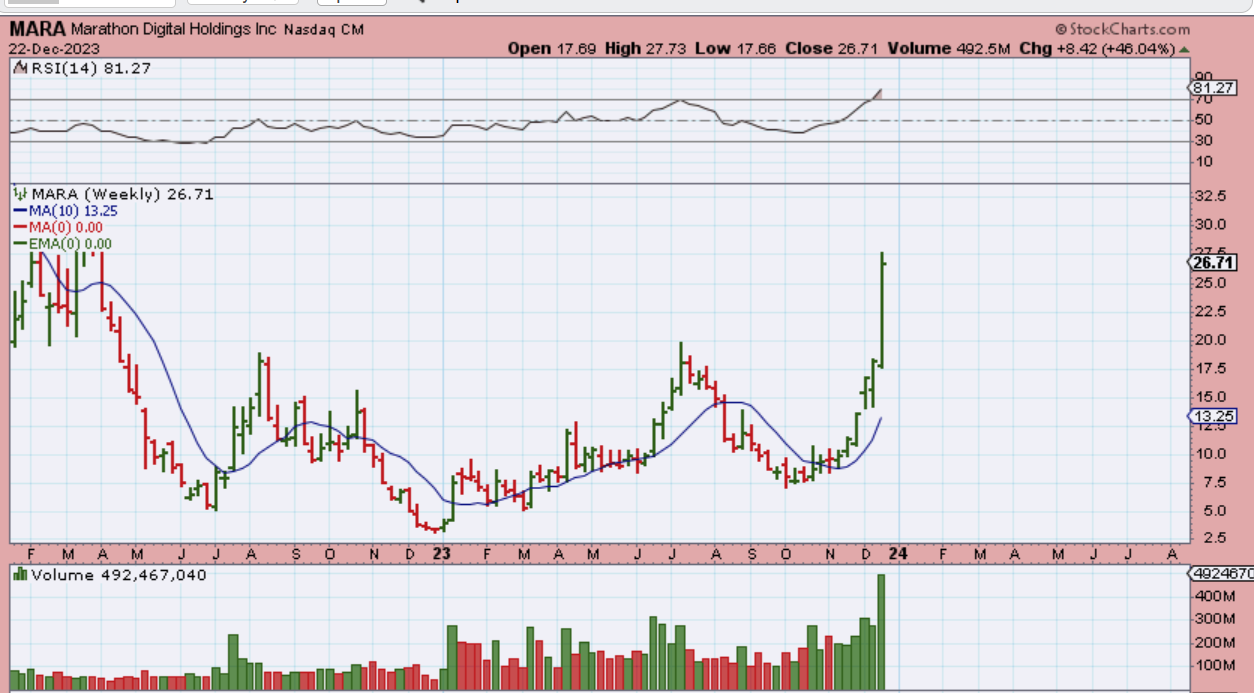This screenshot has height=693, width=1254.
Task: Click the Nasdaq CM exchange label
Action: tap(323, 30)
